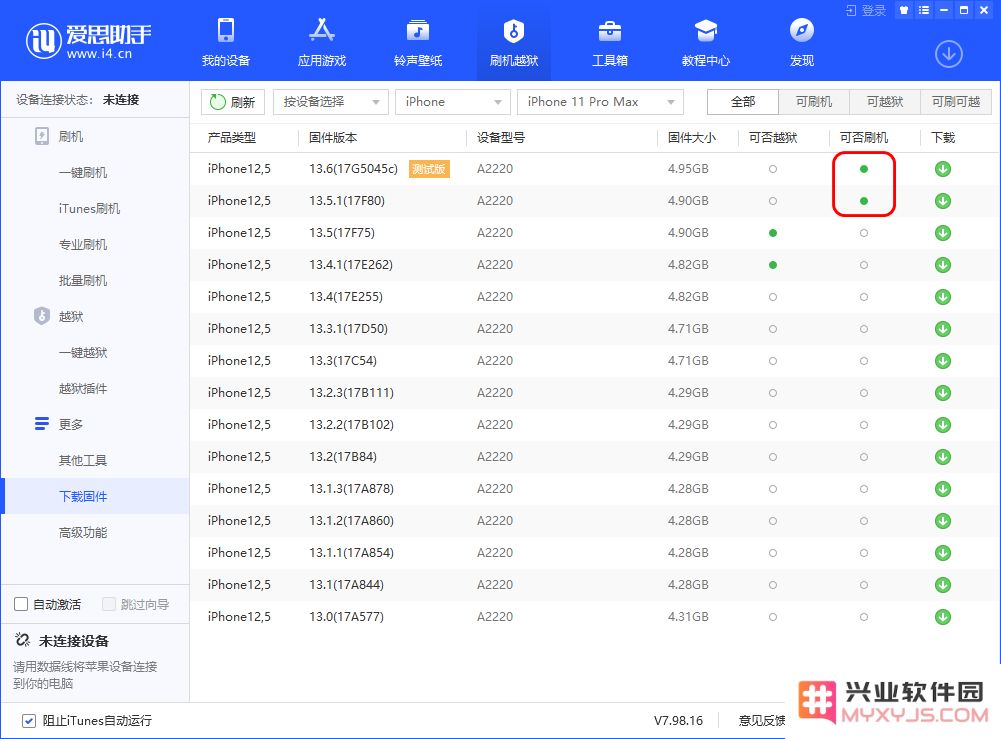Click the 爱思助手 i4 logo

pos(88,41)
